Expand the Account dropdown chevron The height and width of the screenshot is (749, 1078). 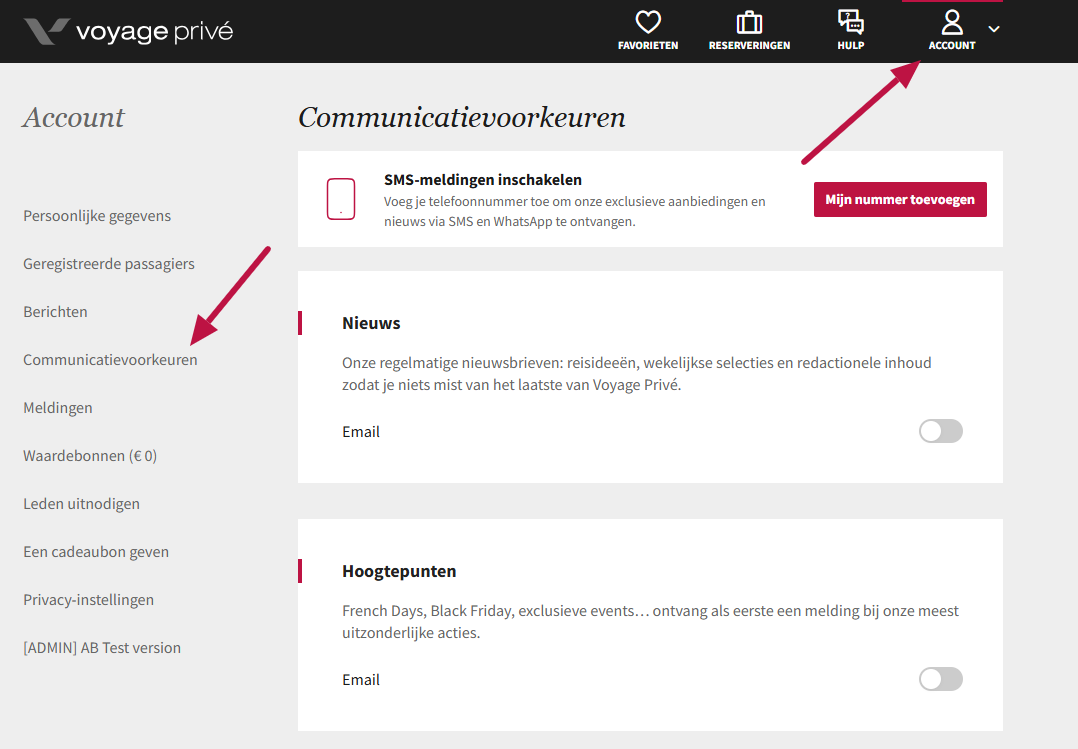(x=994, y=29)
